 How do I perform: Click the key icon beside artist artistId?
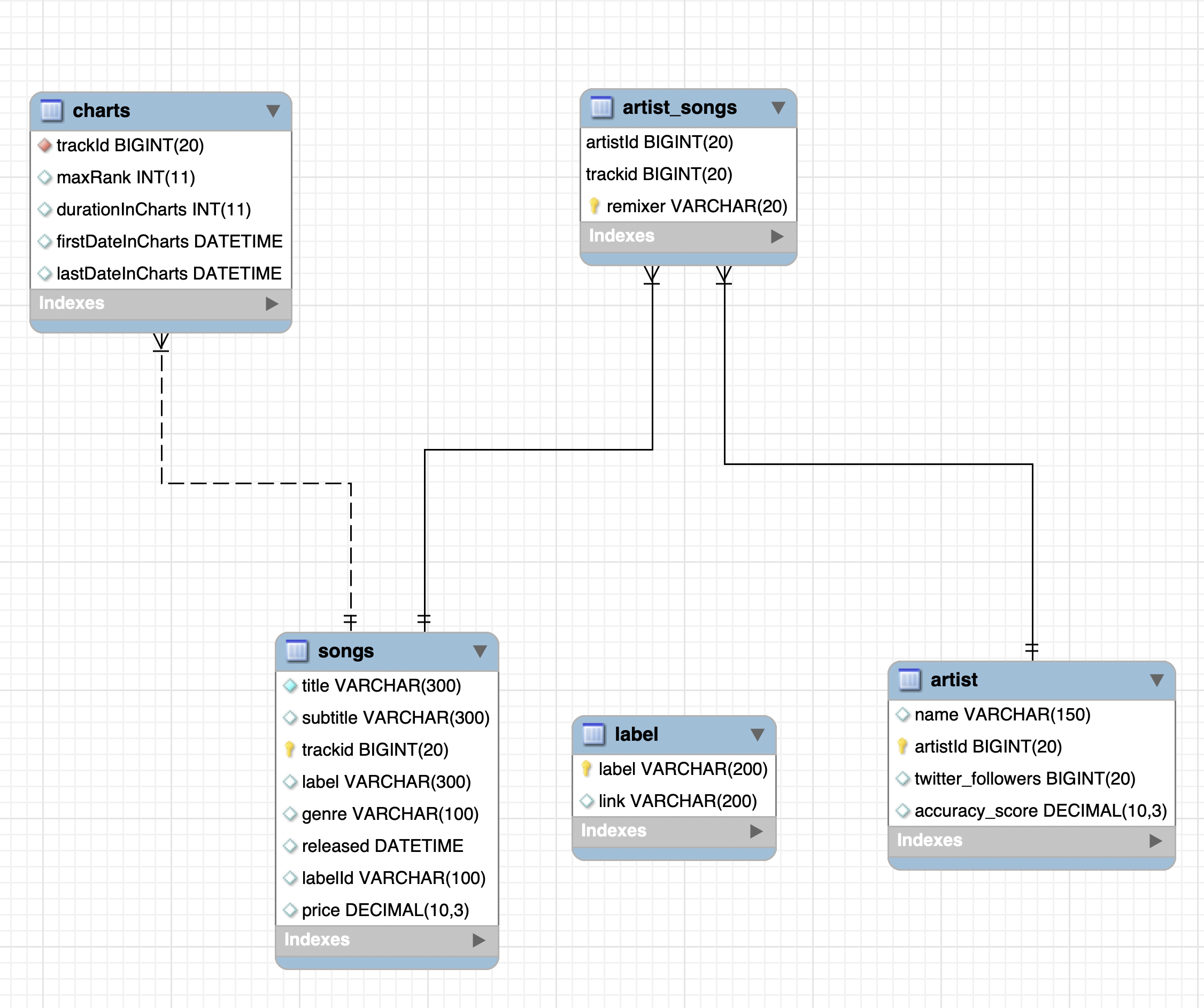coord(902,746)
